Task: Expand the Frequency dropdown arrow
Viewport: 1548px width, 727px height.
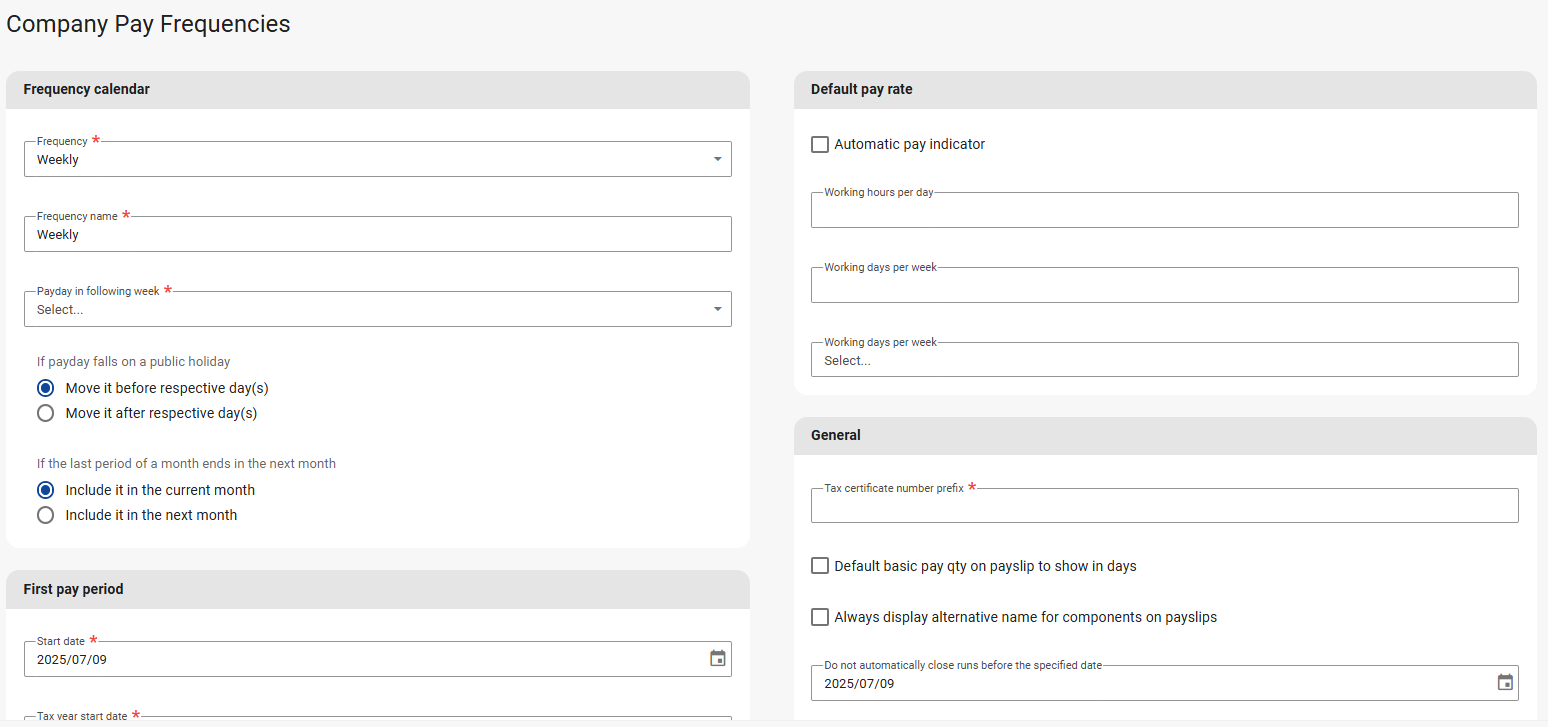Action: [x=717, y=159]
